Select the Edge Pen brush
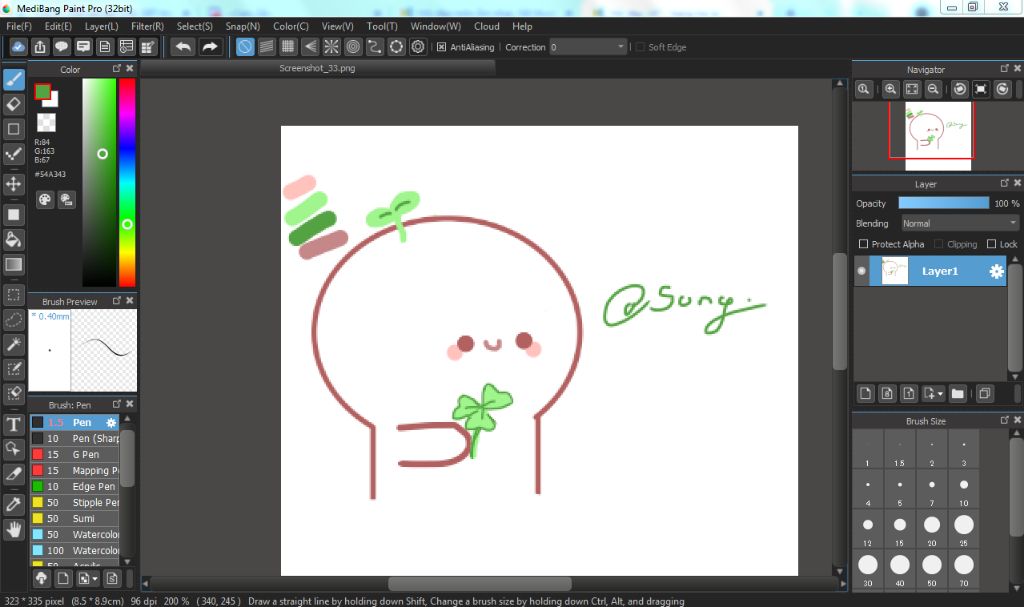 coord(75,487)
